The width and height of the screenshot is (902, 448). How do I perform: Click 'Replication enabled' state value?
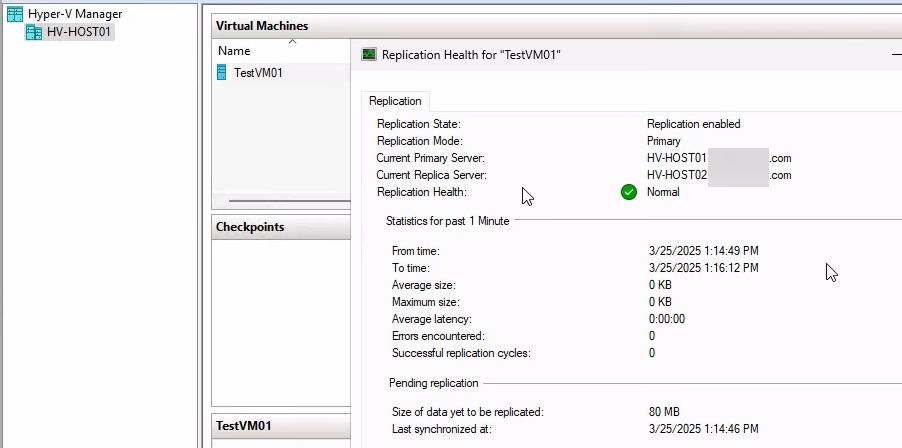click(694, 124)
